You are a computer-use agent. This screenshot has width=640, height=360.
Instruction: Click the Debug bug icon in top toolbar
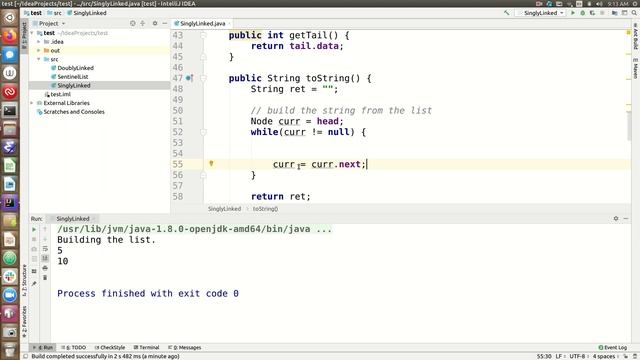tap(582, 13)
